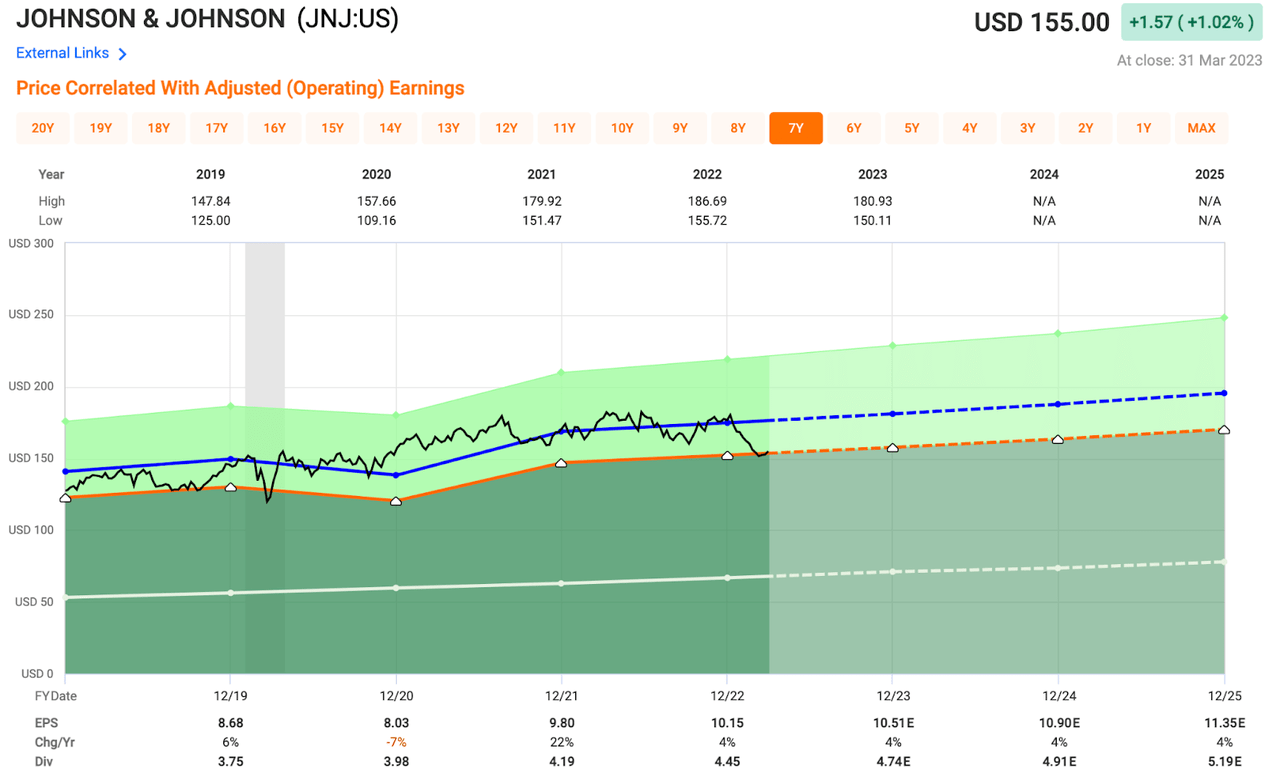Select the 17Y time range tab
Viewport: 1280px width, 776px height.
click(x=217, y=128)
